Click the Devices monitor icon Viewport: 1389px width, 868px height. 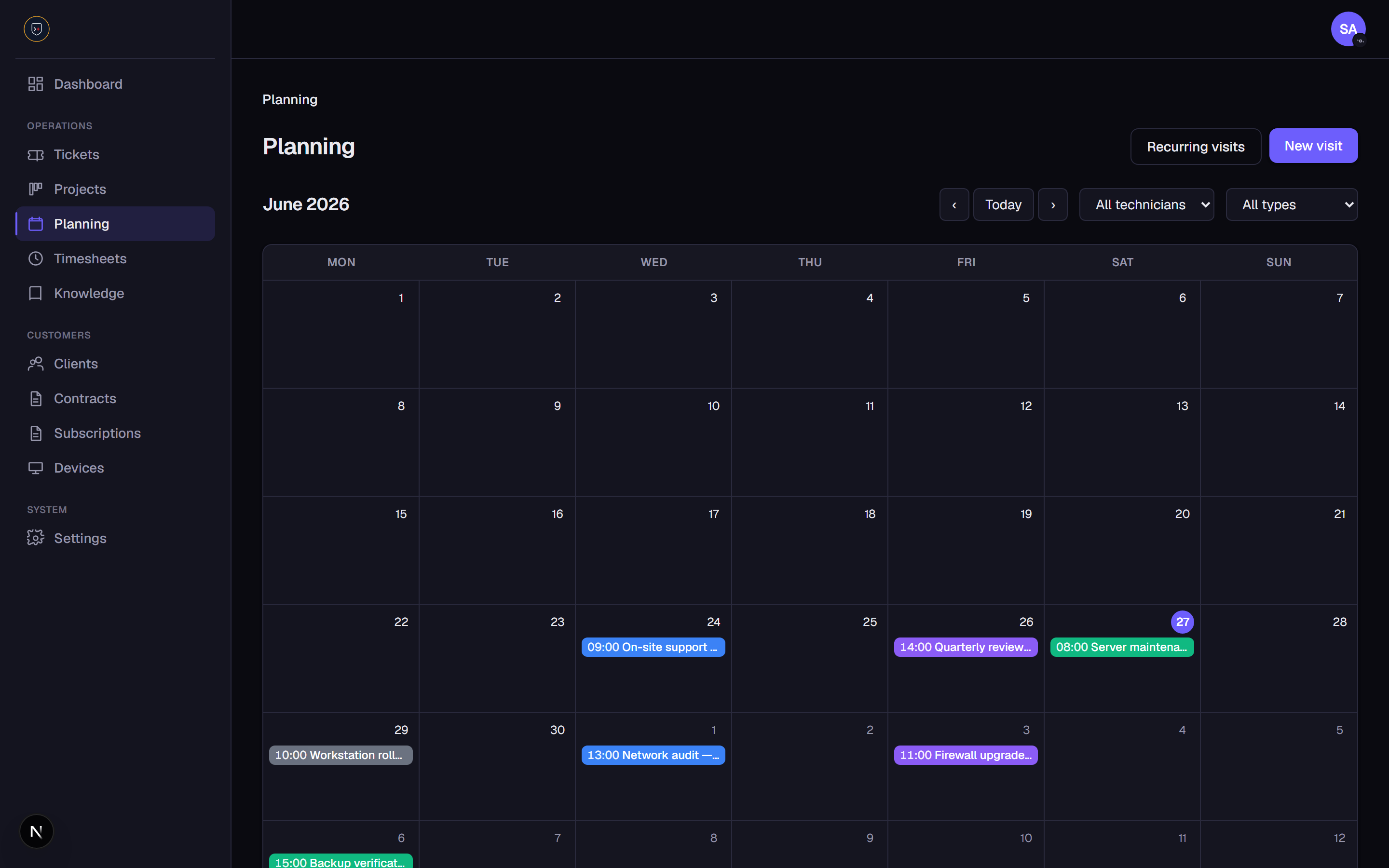[36, 468]
